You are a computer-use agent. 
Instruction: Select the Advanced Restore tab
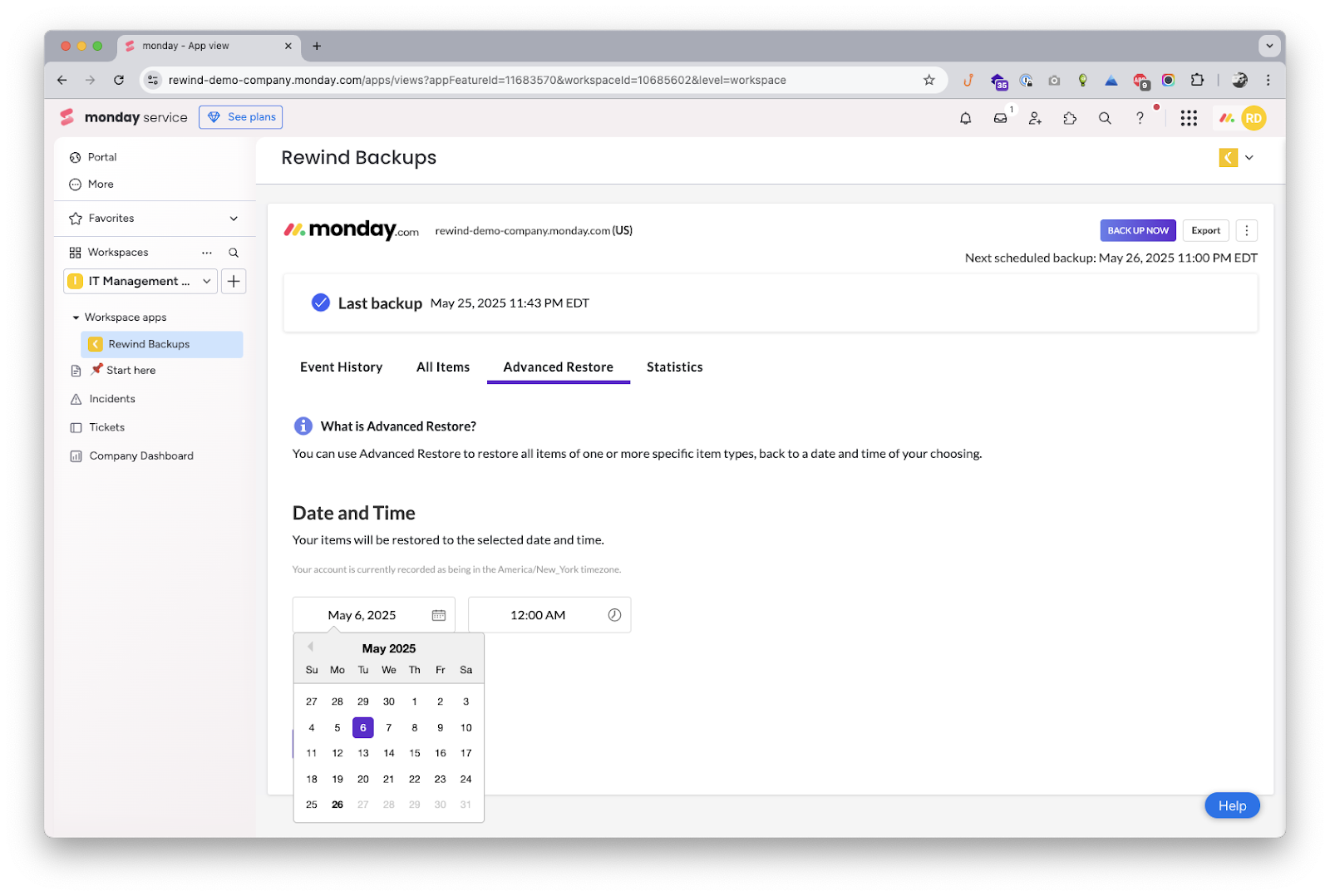(x=559, y=367)
